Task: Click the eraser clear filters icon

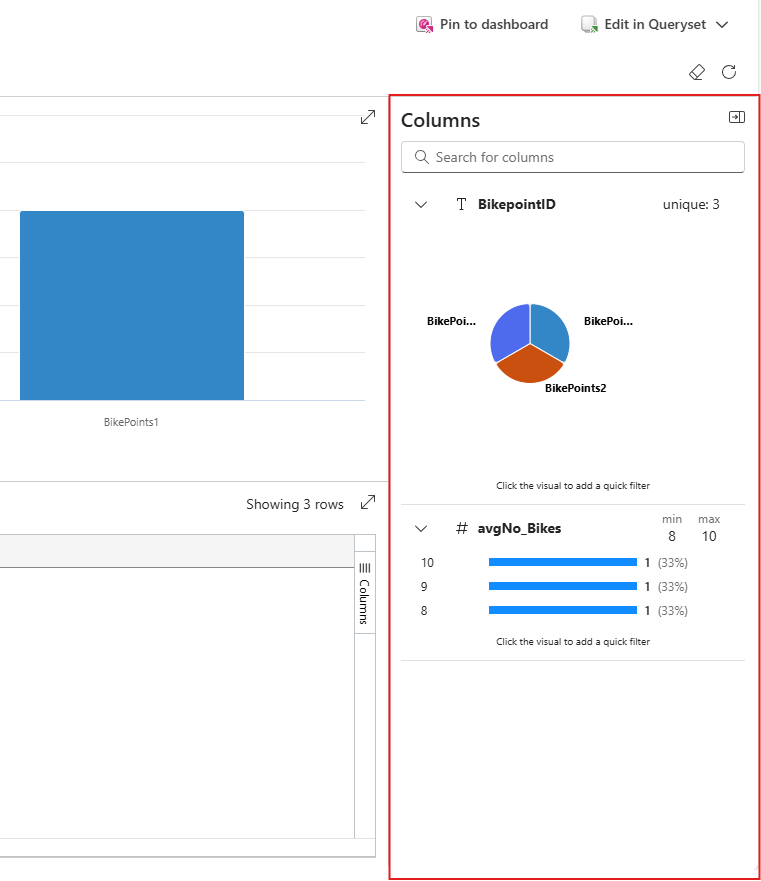Action: pos(697,72)
